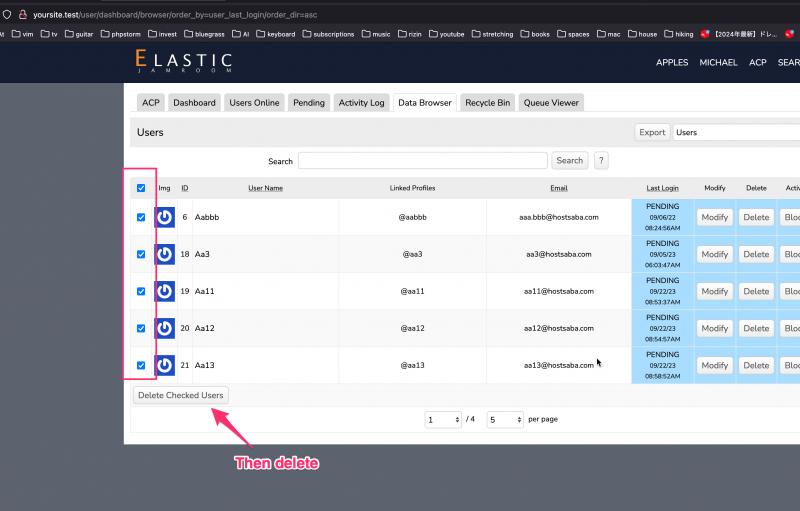Click the profile image icon for Aa13
The width and height of the screenshot is (800, 511).
coord(165,365)
